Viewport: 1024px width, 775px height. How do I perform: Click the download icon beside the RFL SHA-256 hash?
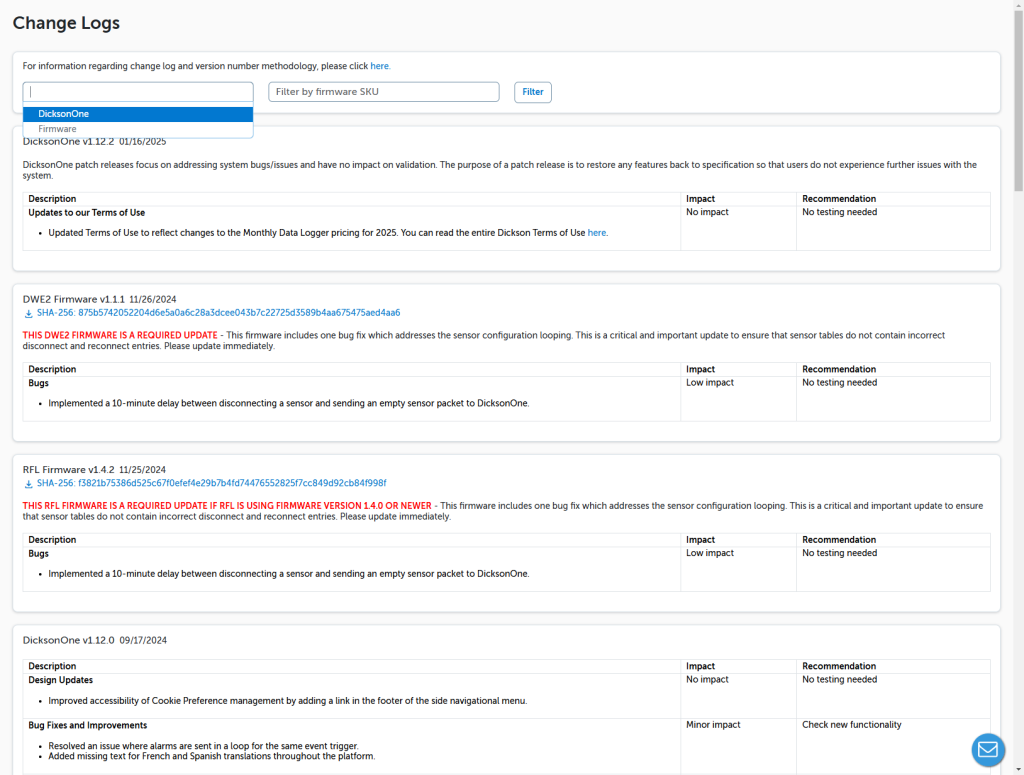click(x=28, y=483)
